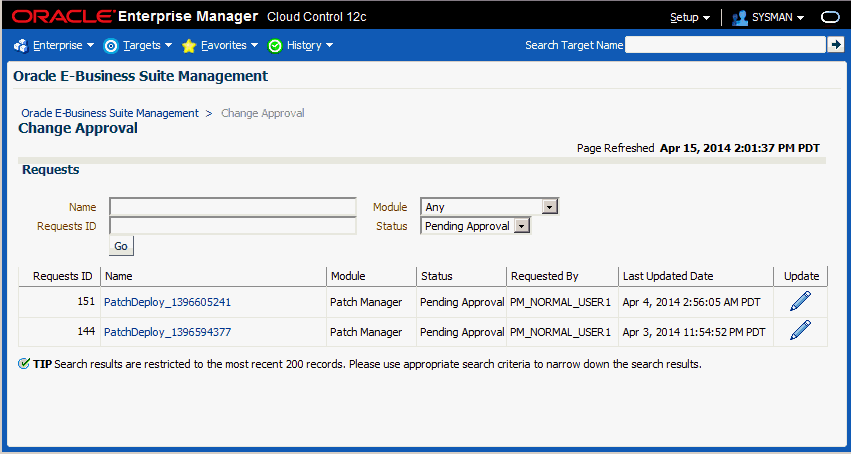The image size is (851, 454).
Task: Click date Apr 4, 2014 2:56:05 AM PDT
Action: point(691,302)
